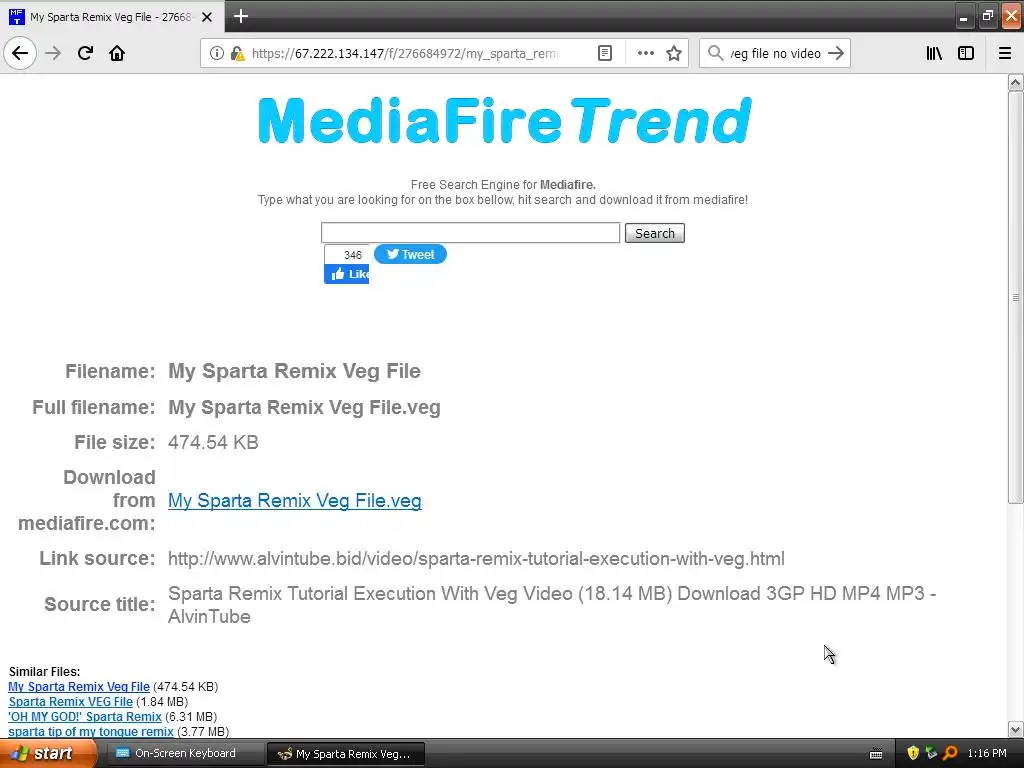
Task: Show site information icon in address bar
Action: 216,53
